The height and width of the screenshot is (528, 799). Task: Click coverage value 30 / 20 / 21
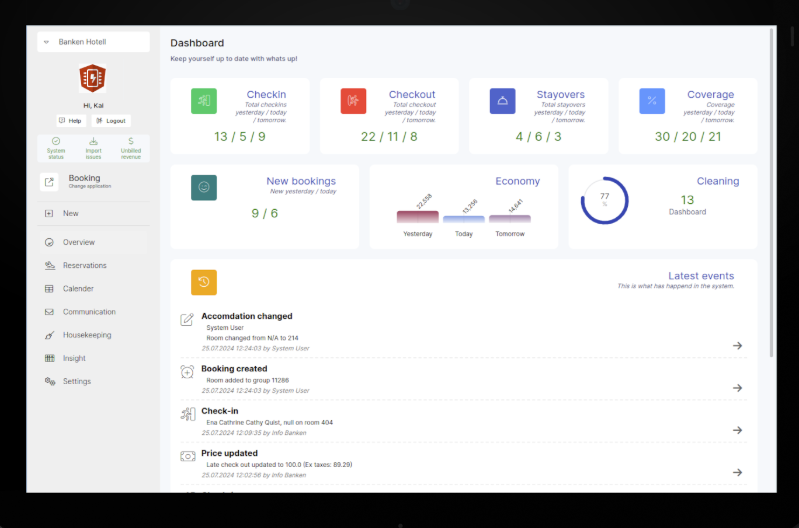[x=688, y=137]
